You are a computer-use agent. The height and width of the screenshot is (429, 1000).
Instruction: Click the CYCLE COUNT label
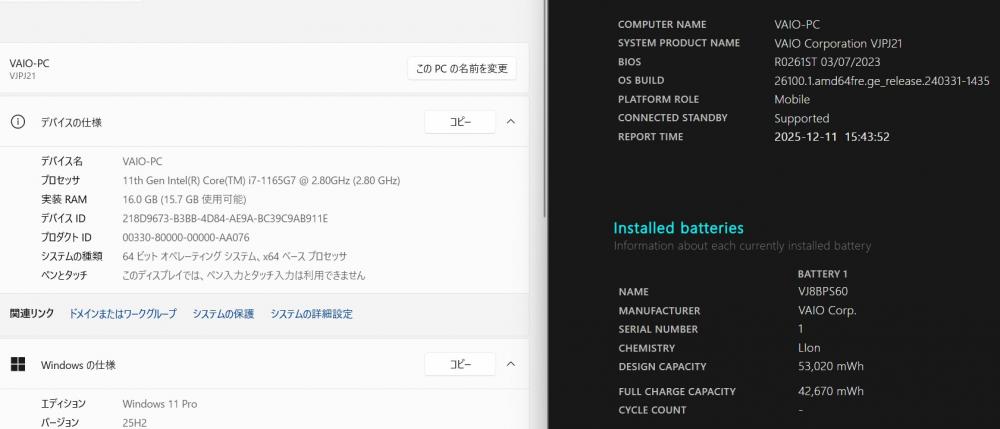[652, 411]
